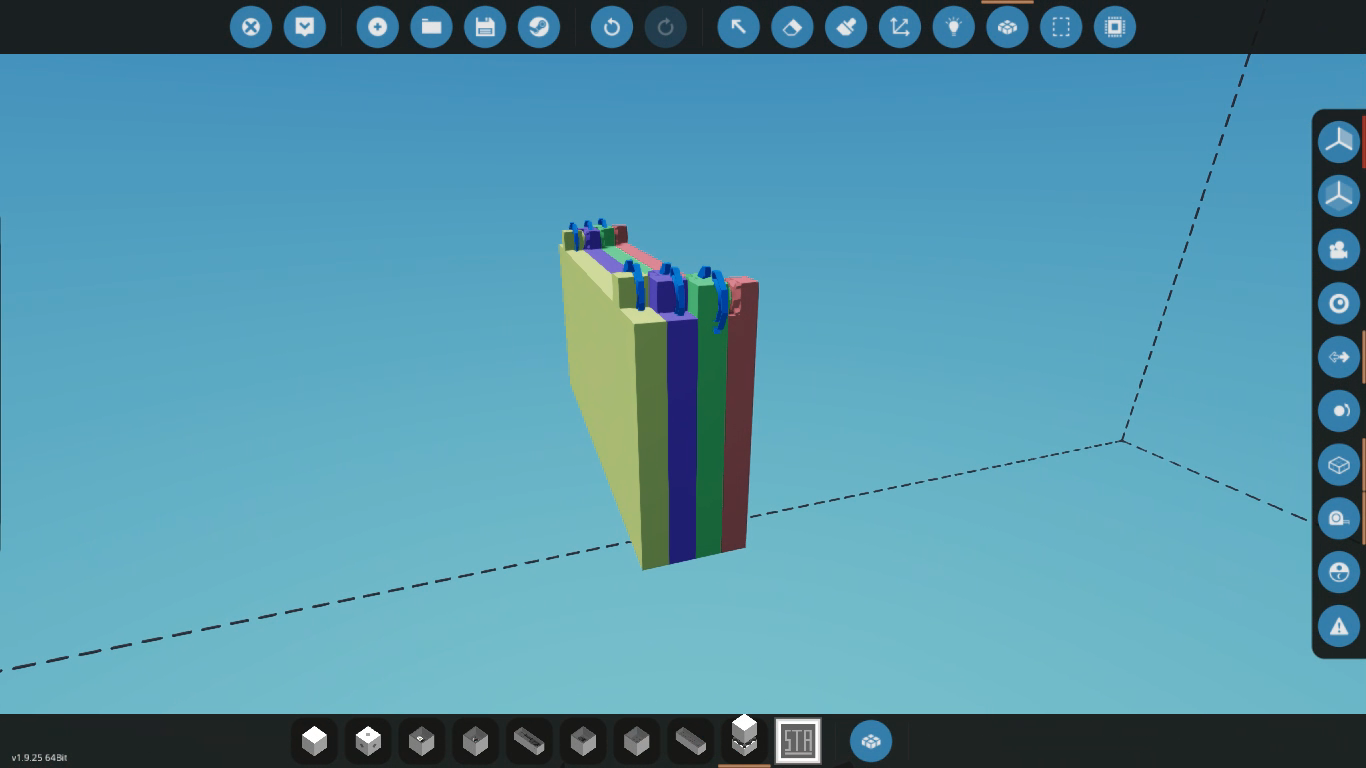Viewport: 1366px width, 768px height.
Task: Open the load vehicle folder icon
Action: (x=432, y=27)
